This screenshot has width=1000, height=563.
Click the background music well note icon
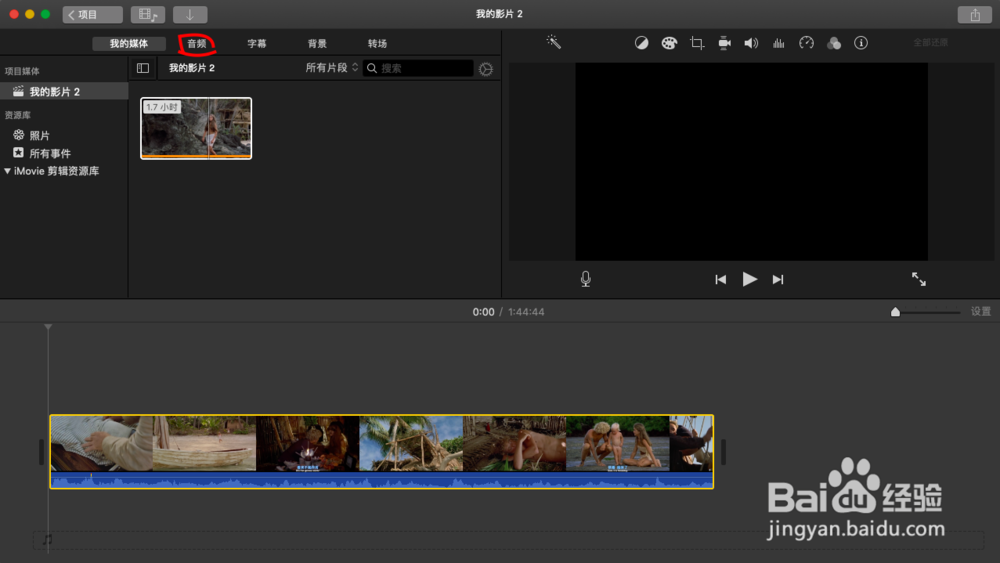click(x=47, y=540)
